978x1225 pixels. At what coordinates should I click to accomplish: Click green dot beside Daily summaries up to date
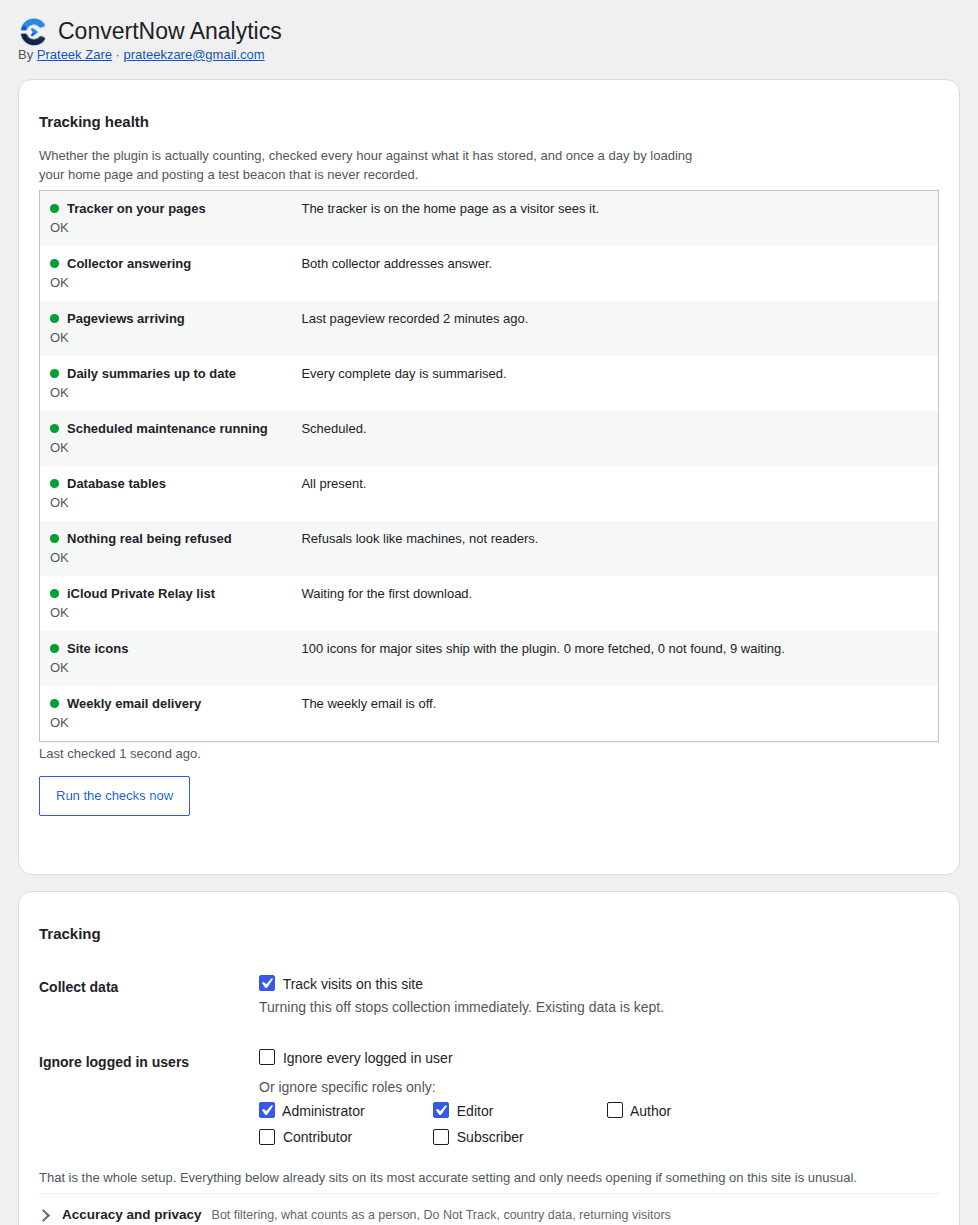55,373
